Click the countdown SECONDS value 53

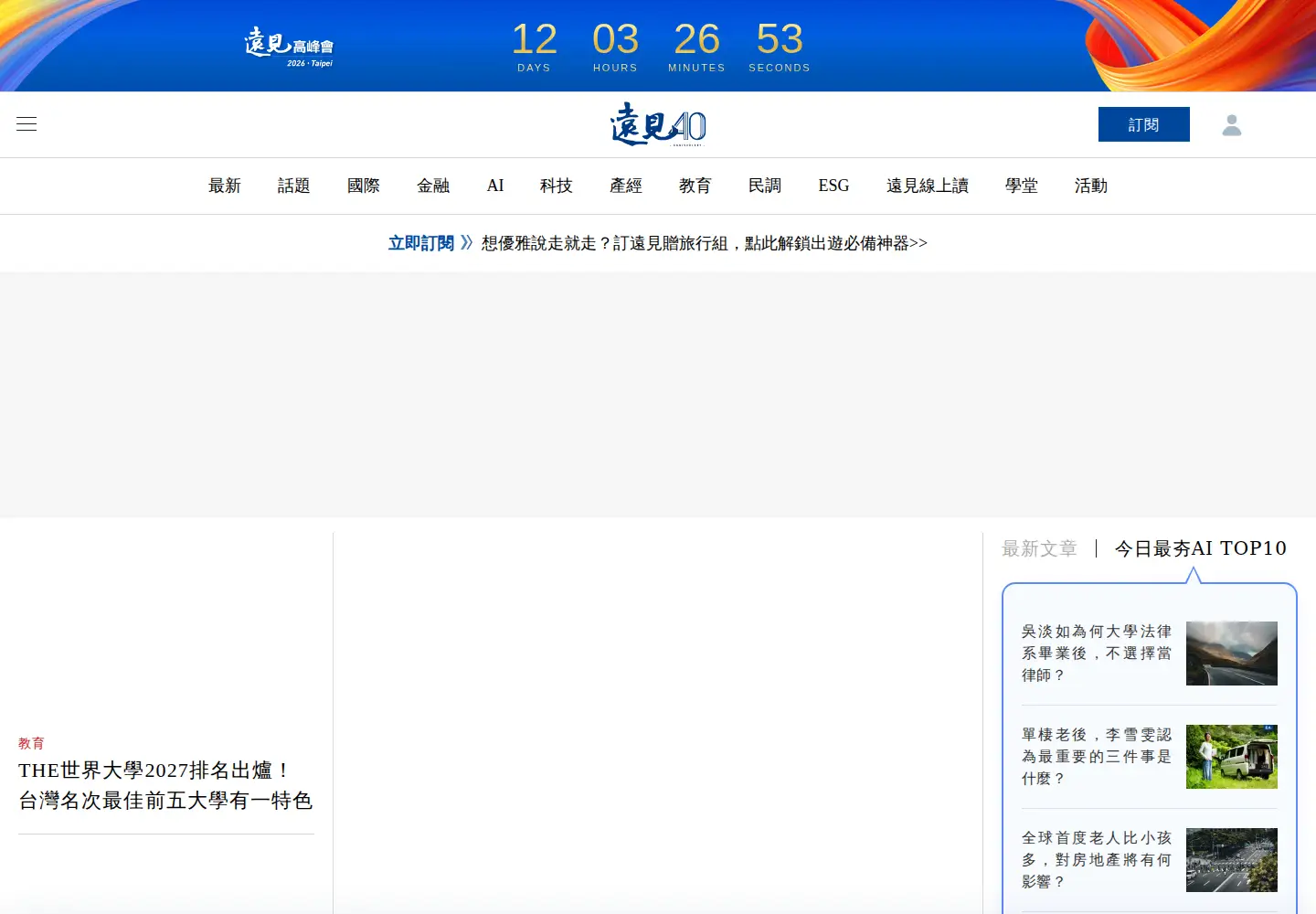click(x=780, y=39)
